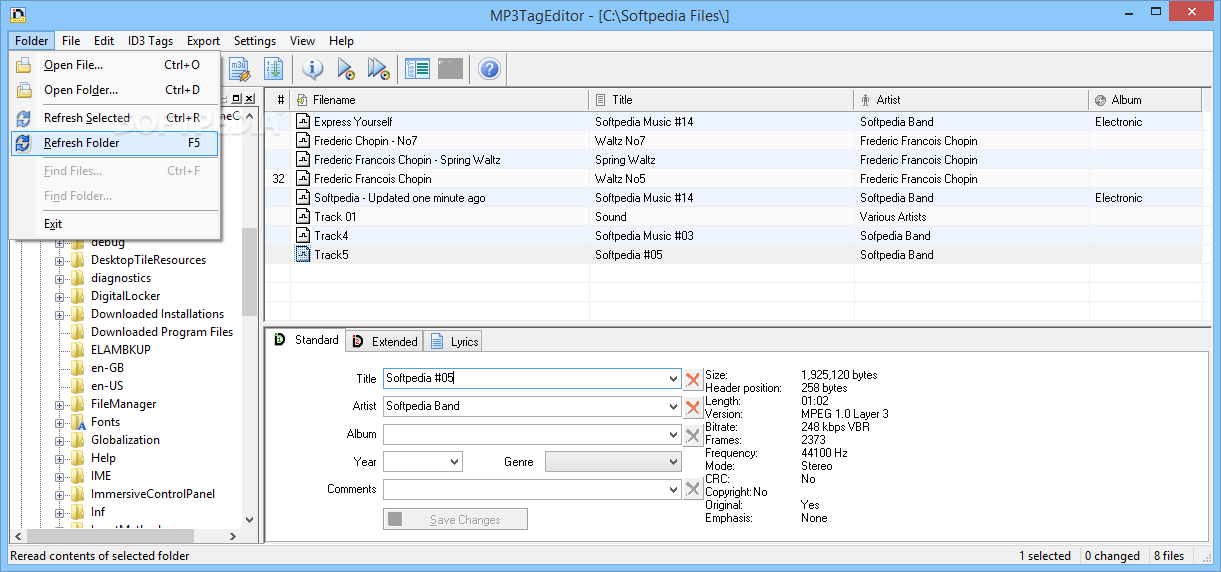
Task: Open the Year dropdown
Action: [x=454, y=462]
